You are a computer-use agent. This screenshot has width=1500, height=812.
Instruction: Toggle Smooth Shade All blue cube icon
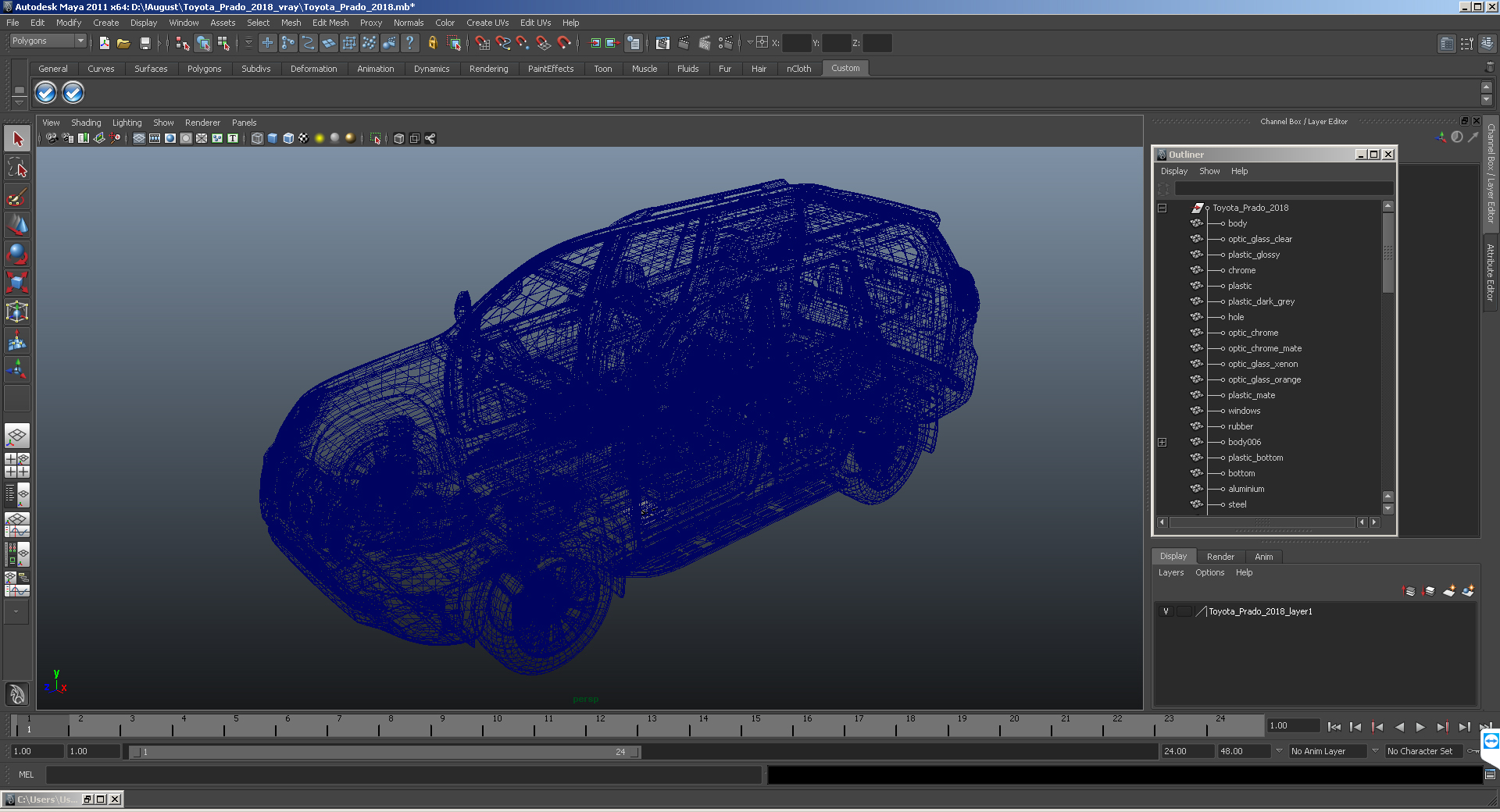273,138
